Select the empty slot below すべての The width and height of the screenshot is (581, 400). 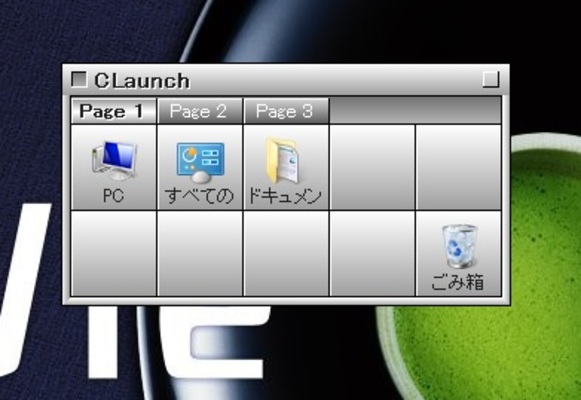[x=200, y=254]
